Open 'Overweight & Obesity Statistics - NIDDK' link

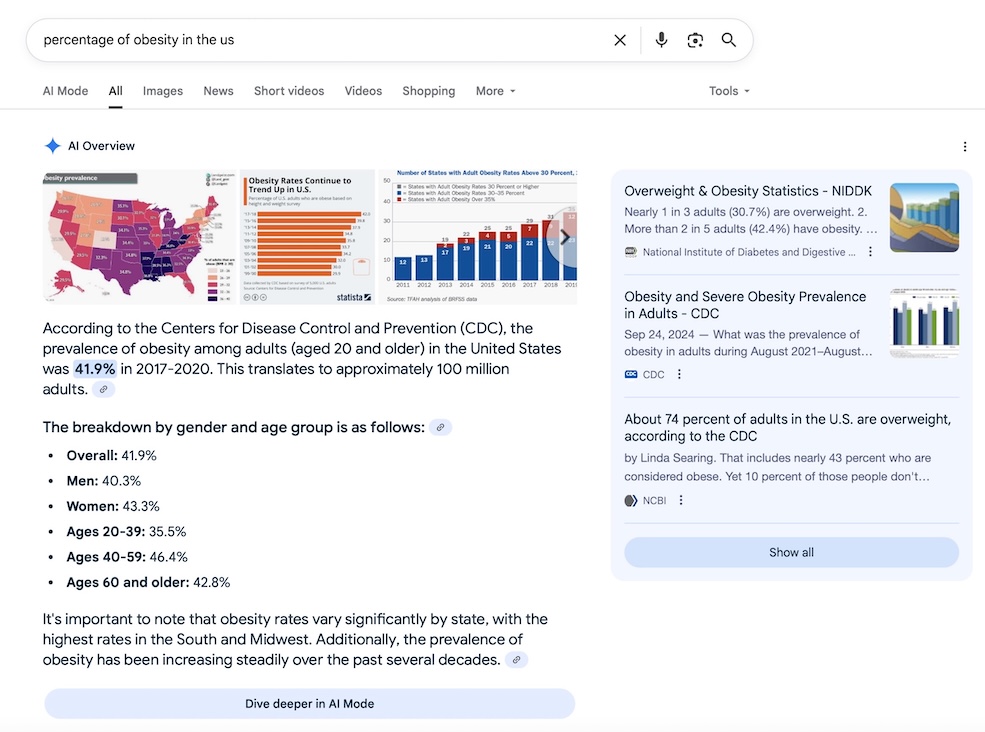pyautogui.click(x=748, y=191)
